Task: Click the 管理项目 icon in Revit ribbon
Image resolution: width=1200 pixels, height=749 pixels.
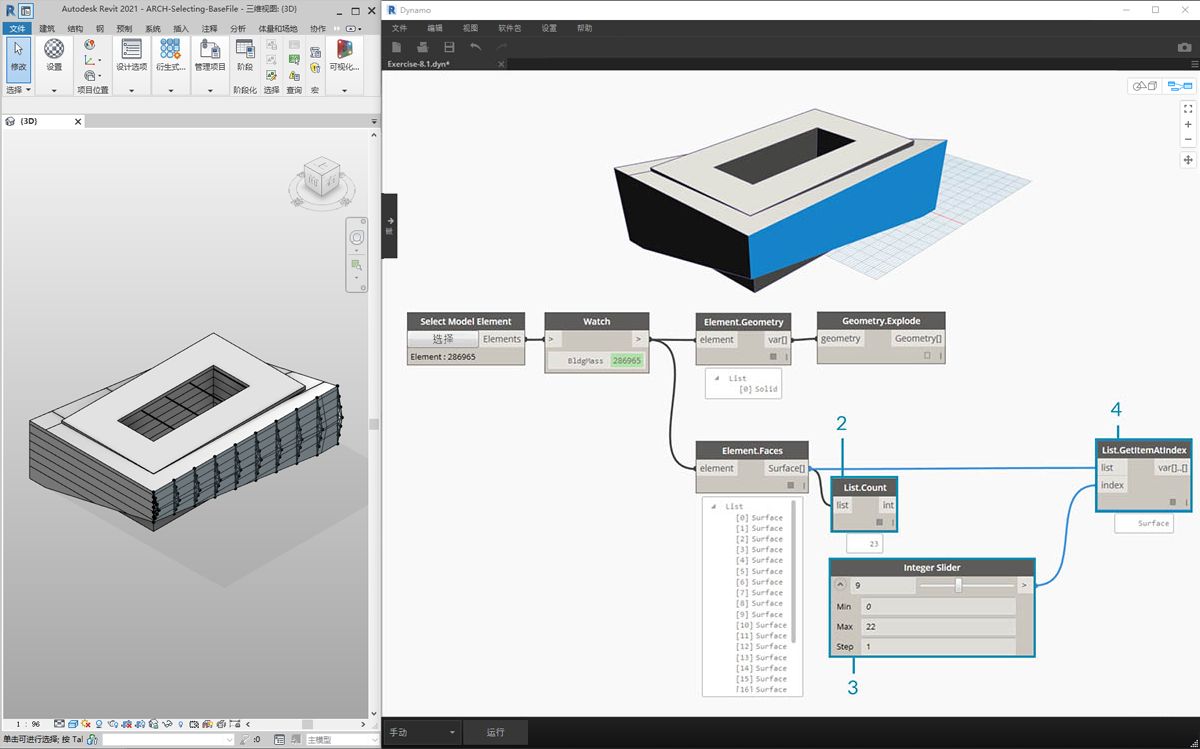Action: pos(210,56)
